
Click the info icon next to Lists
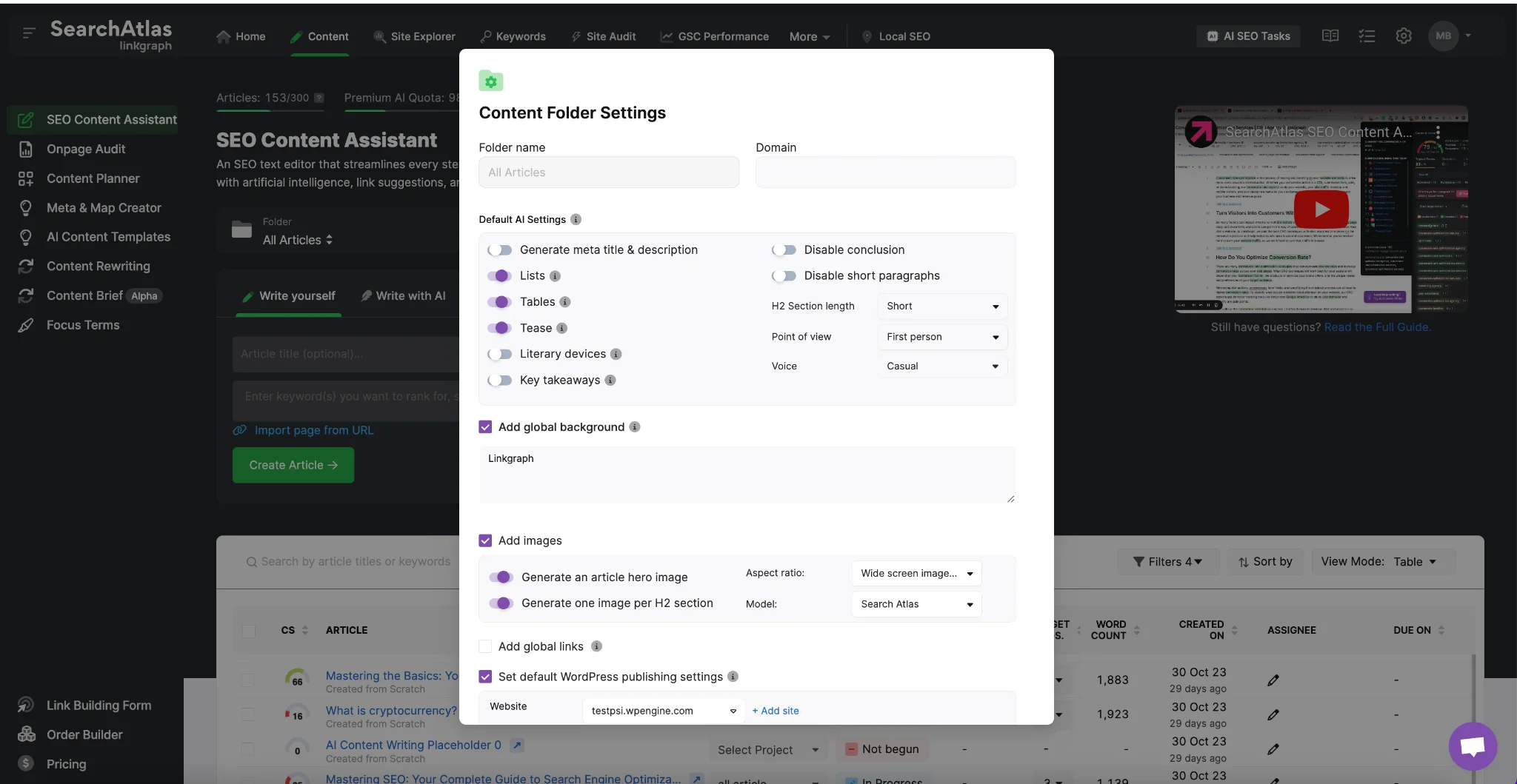555,276
